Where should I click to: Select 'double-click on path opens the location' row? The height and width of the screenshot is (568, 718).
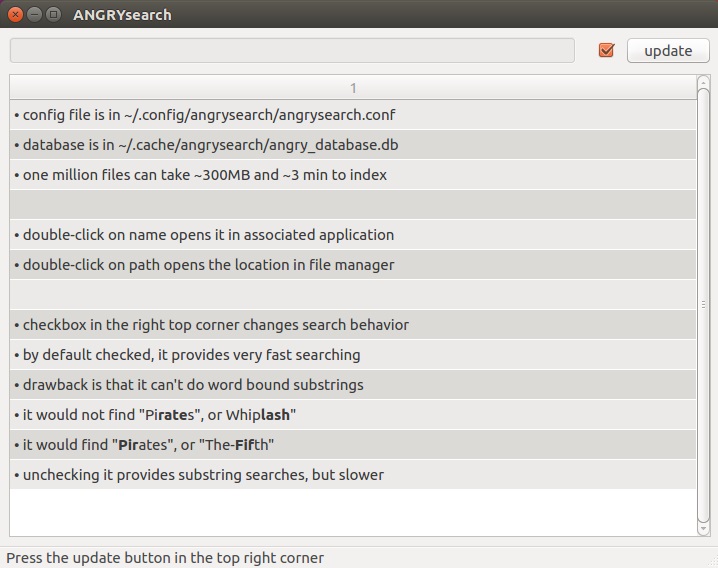pos(353,265)
